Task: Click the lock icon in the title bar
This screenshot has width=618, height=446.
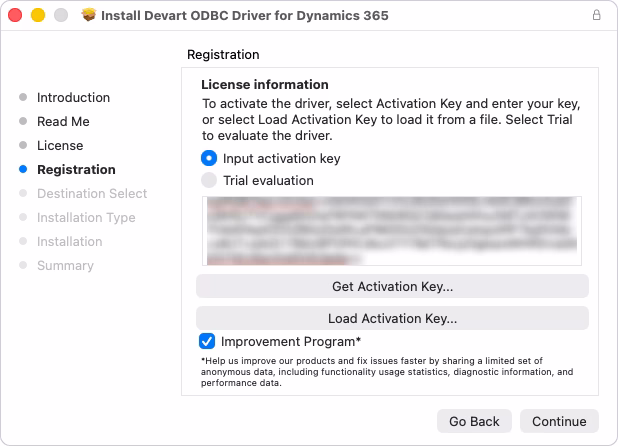Action: [x=596, y=15]
